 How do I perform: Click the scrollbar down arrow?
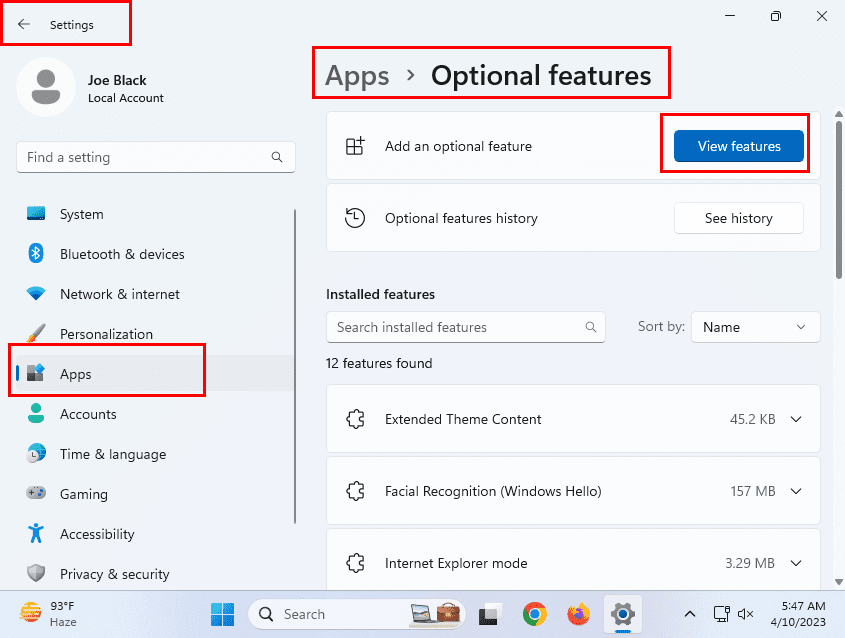839,581
